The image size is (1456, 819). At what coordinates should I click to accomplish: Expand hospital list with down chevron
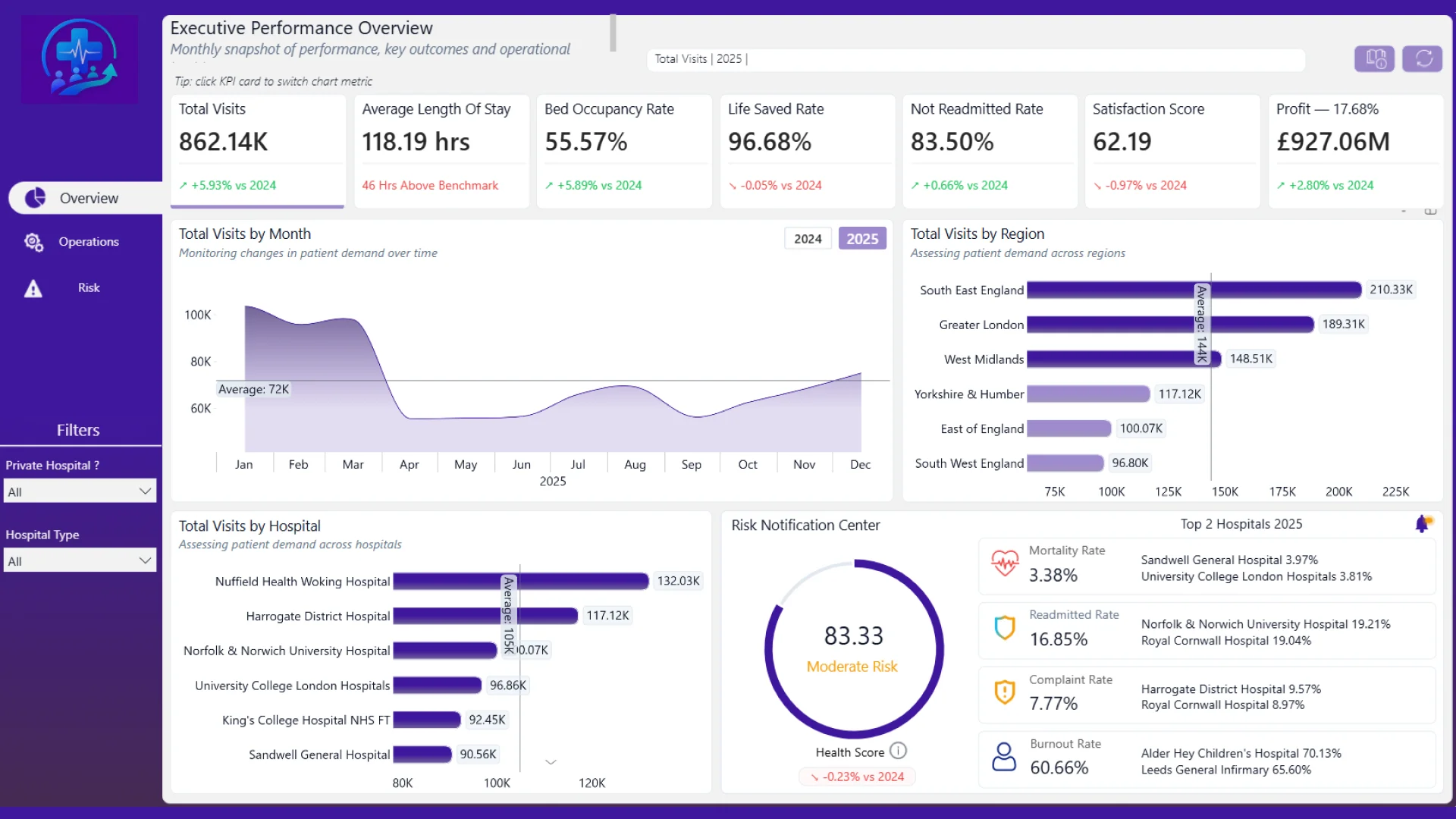(551, 762)
